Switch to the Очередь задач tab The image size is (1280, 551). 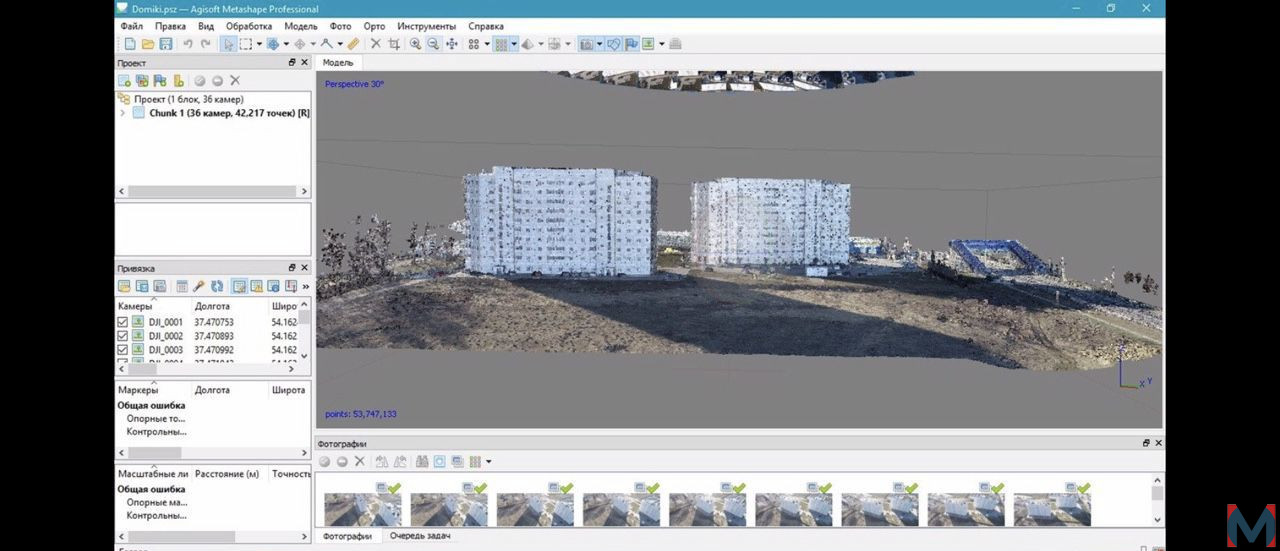pos(421,536)
